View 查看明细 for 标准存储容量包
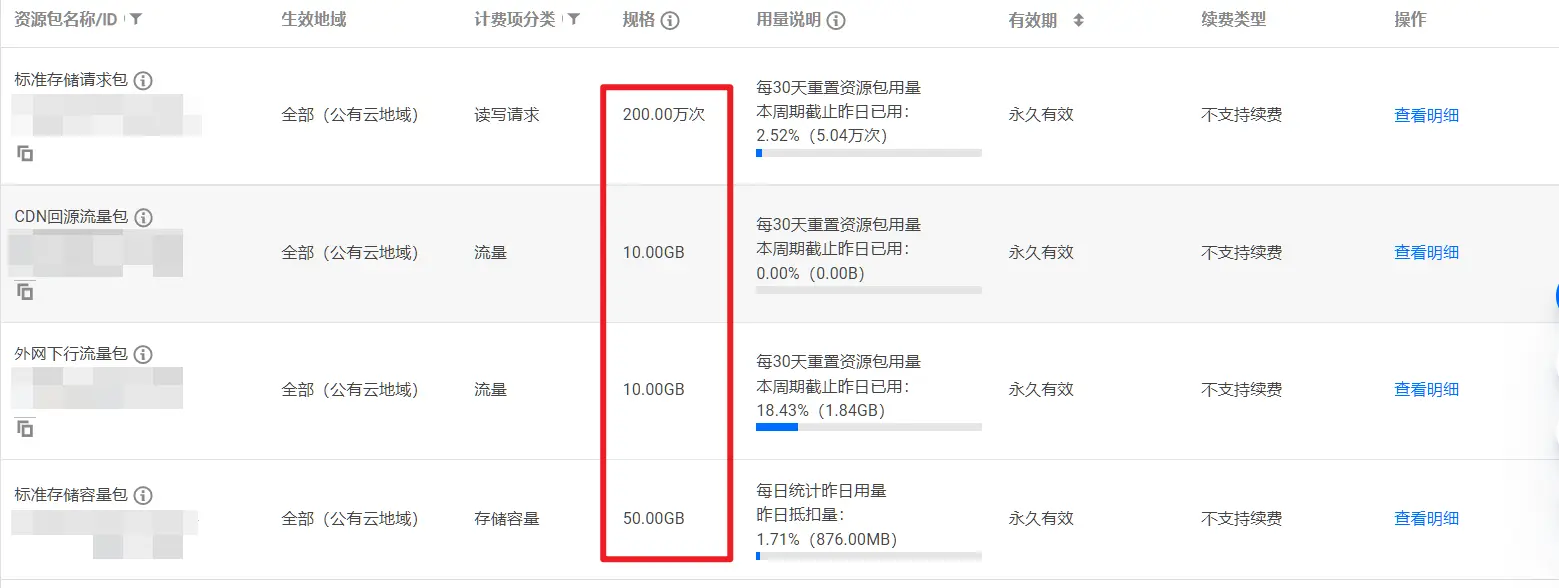1559x588 pixels. tap(1426, 518)
